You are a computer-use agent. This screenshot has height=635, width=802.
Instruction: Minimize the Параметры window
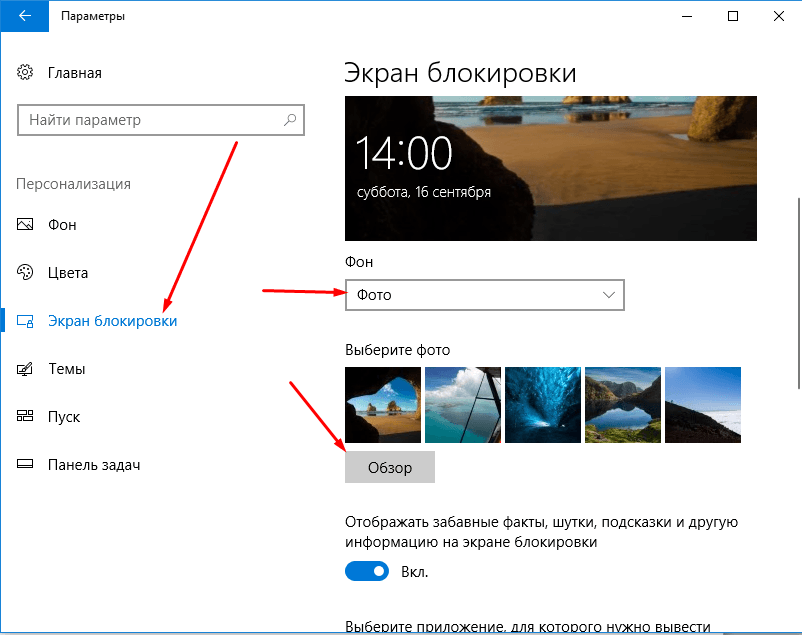687,16
